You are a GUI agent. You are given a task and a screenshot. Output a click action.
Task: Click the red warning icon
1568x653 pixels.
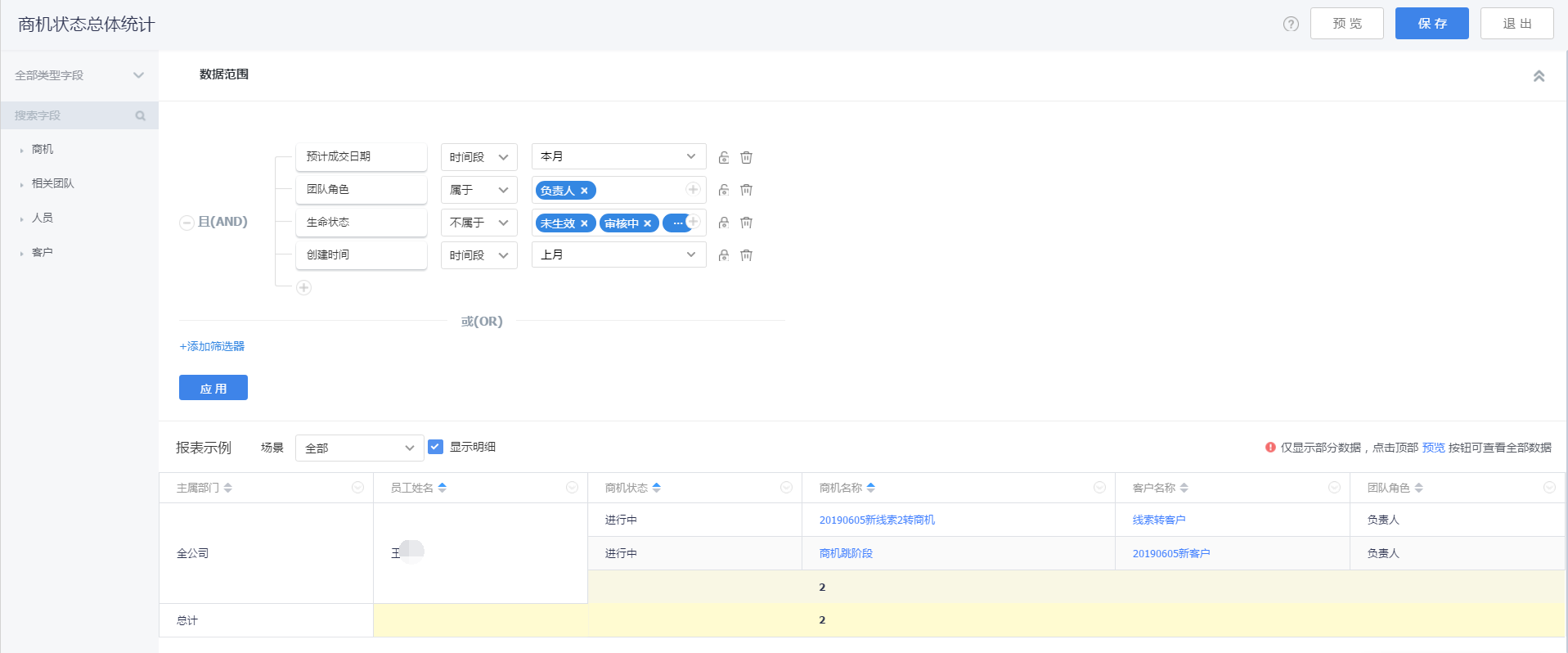1270,447
